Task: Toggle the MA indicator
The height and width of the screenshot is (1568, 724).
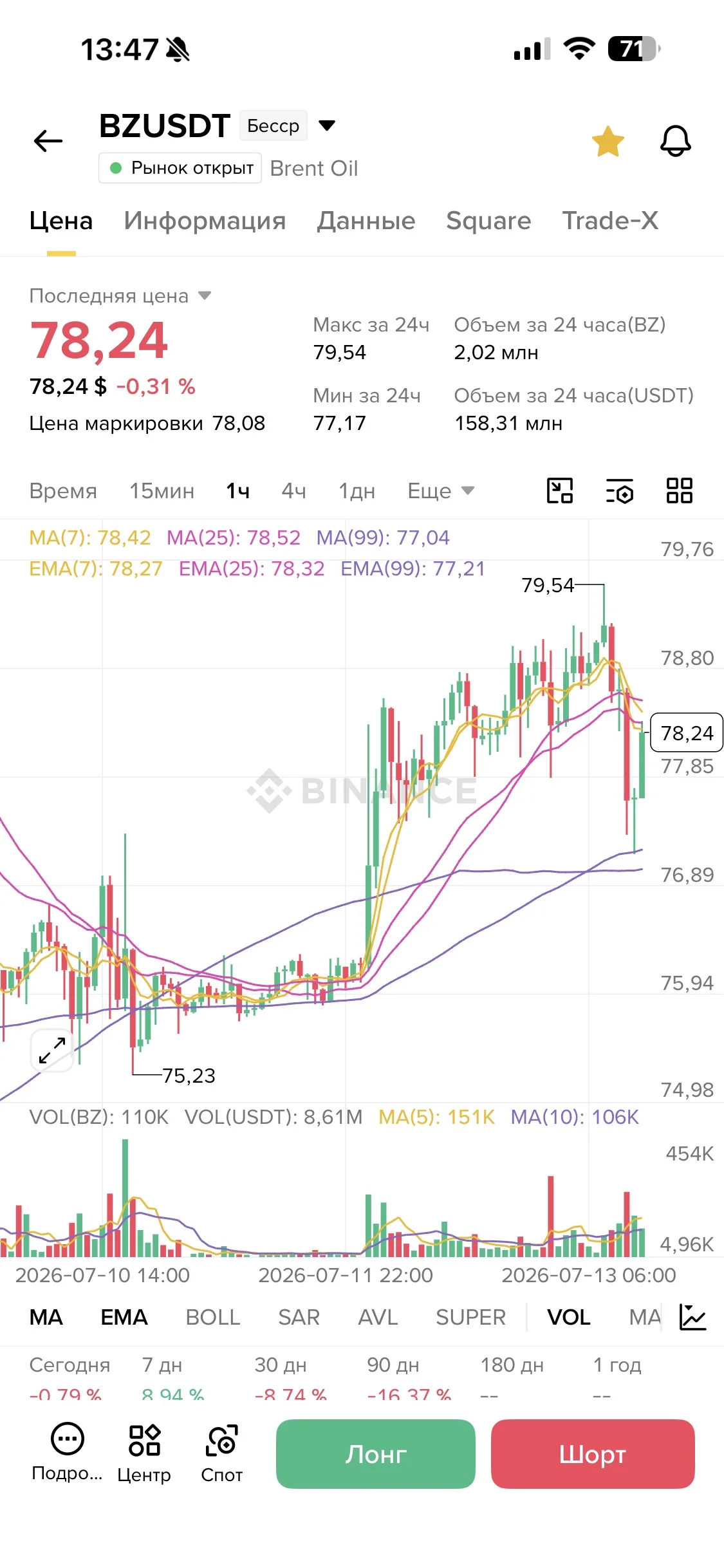Action: pos(46,1317)
